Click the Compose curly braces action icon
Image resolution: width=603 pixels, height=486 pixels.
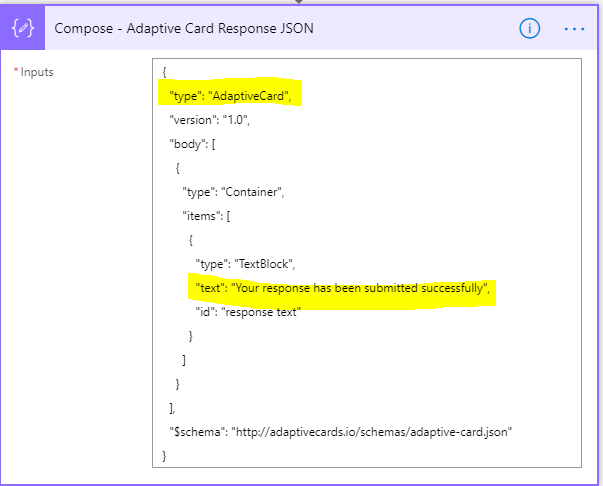tap(23, 29)
